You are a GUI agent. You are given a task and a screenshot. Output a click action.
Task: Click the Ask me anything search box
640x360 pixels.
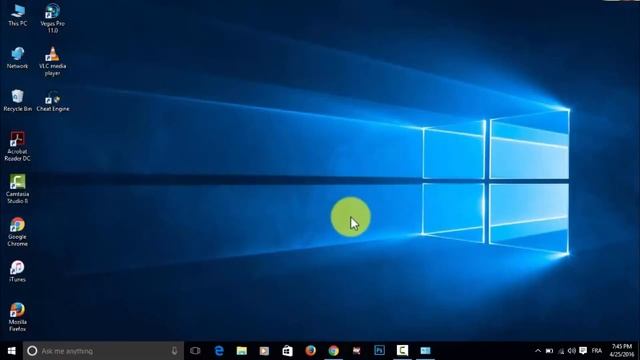click(x=103, y=351)
